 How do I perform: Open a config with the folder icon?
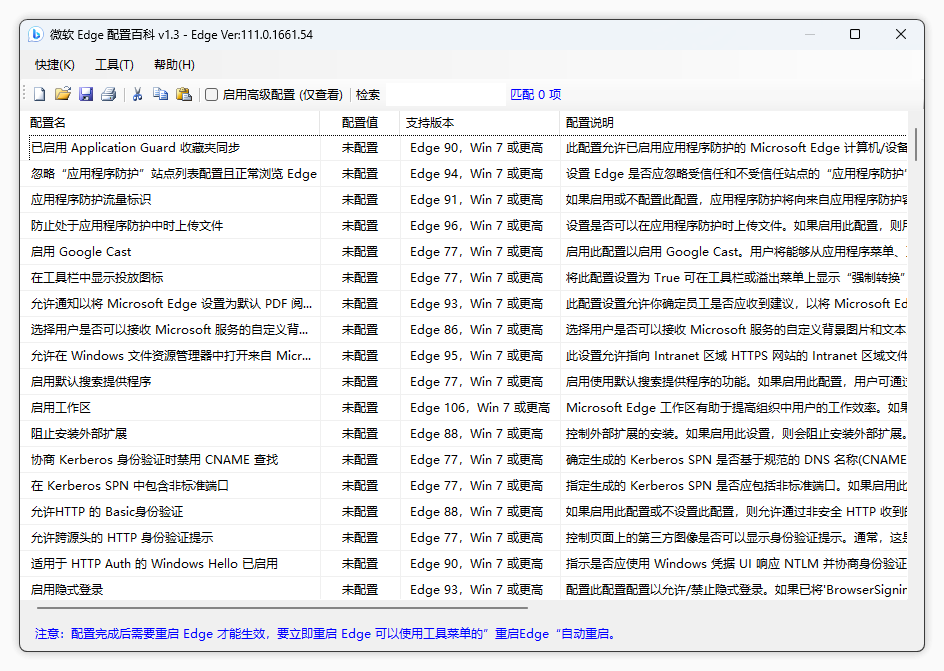click(63, 95)
